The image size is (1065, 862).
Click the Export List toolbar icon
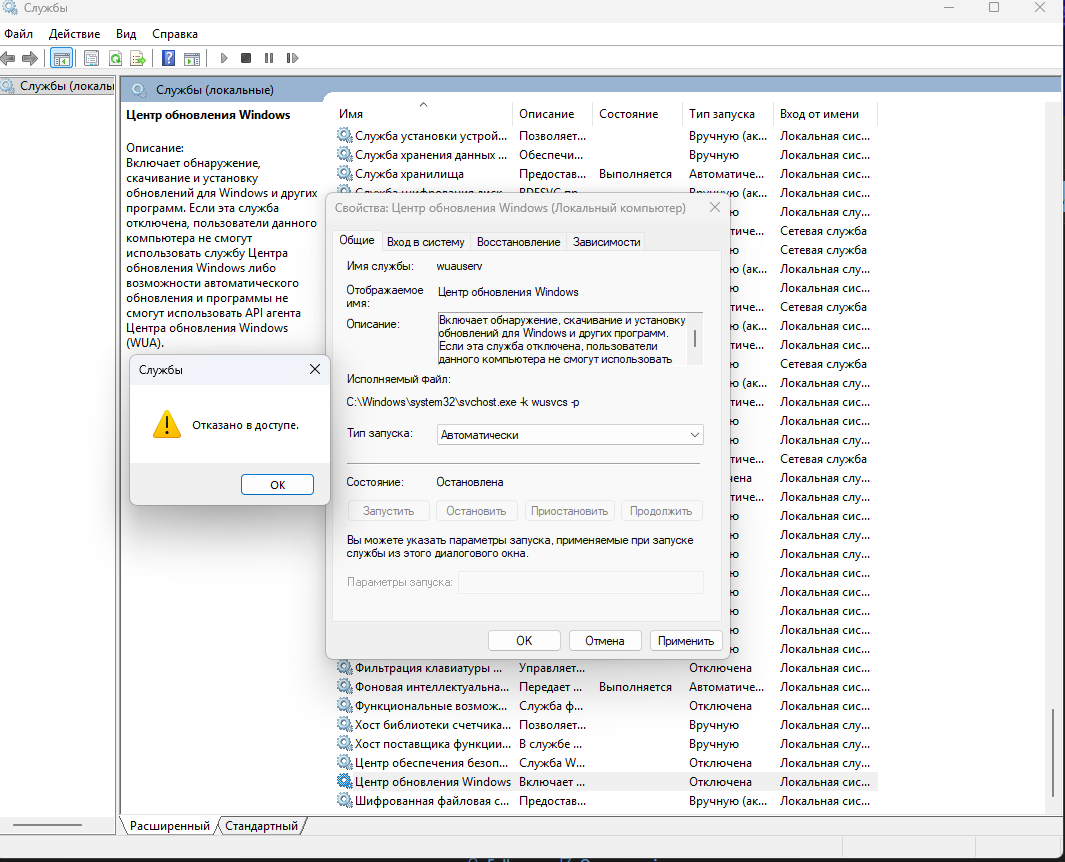pyautogui.click(x=138, y=58)
